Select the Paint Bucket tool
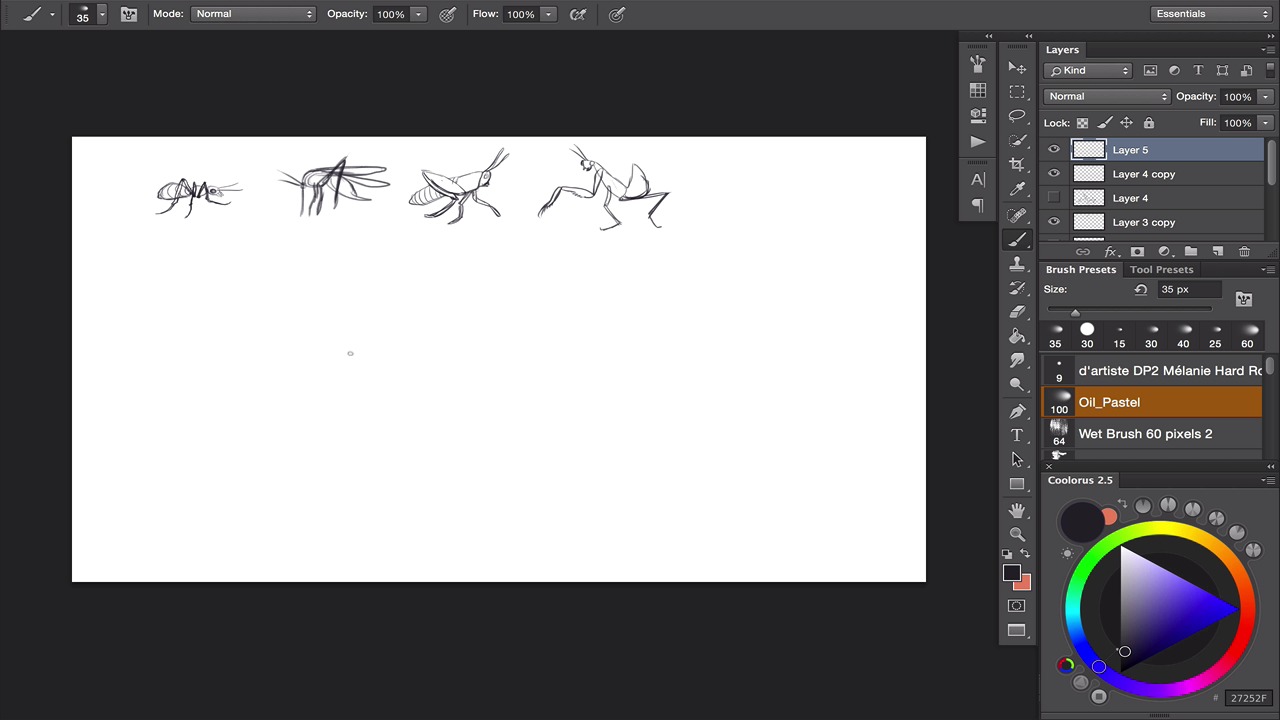 (1017, 336)
